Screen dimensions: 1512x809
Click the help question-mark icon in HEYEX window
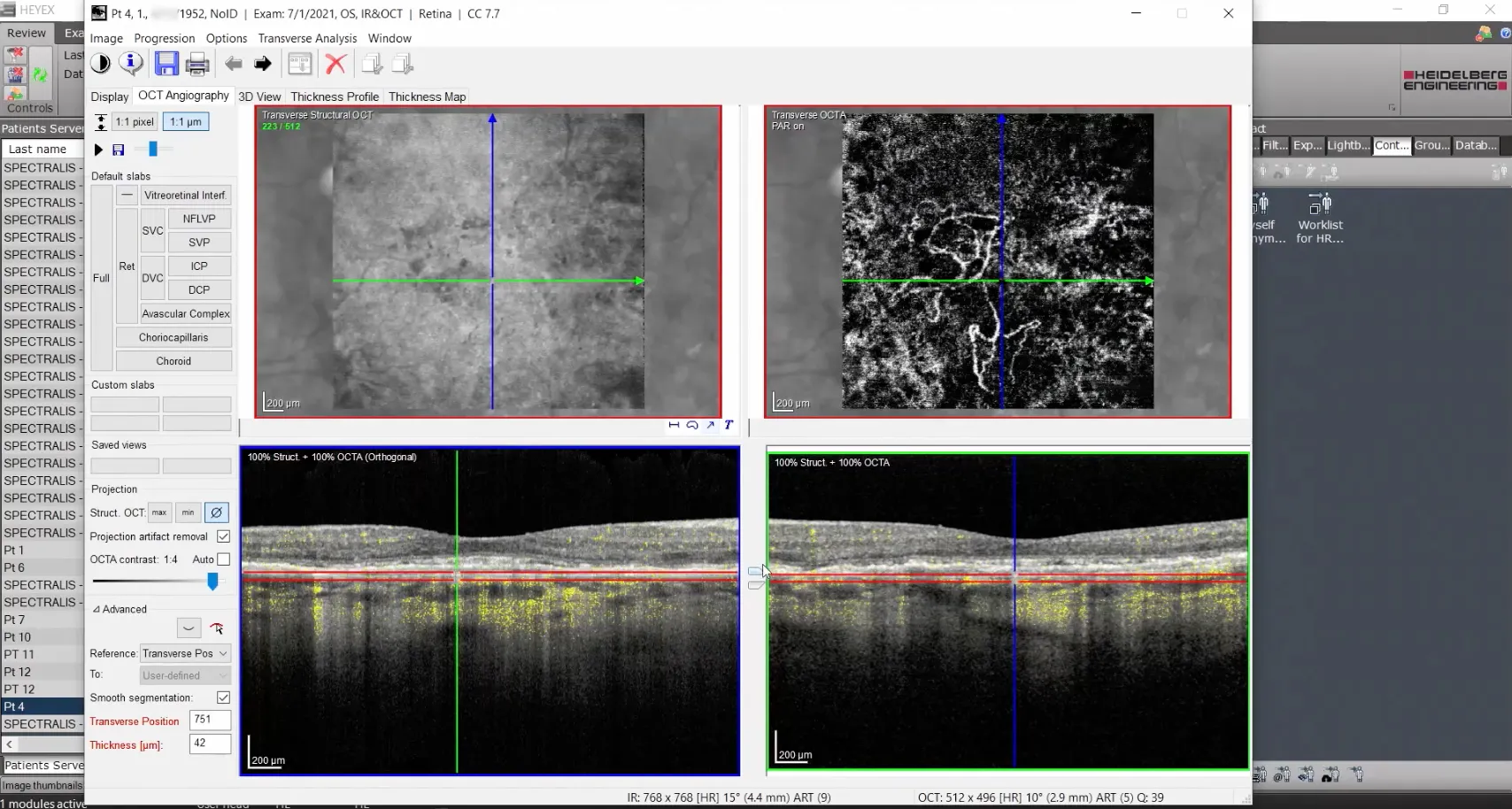click(x=1505, y=34)
